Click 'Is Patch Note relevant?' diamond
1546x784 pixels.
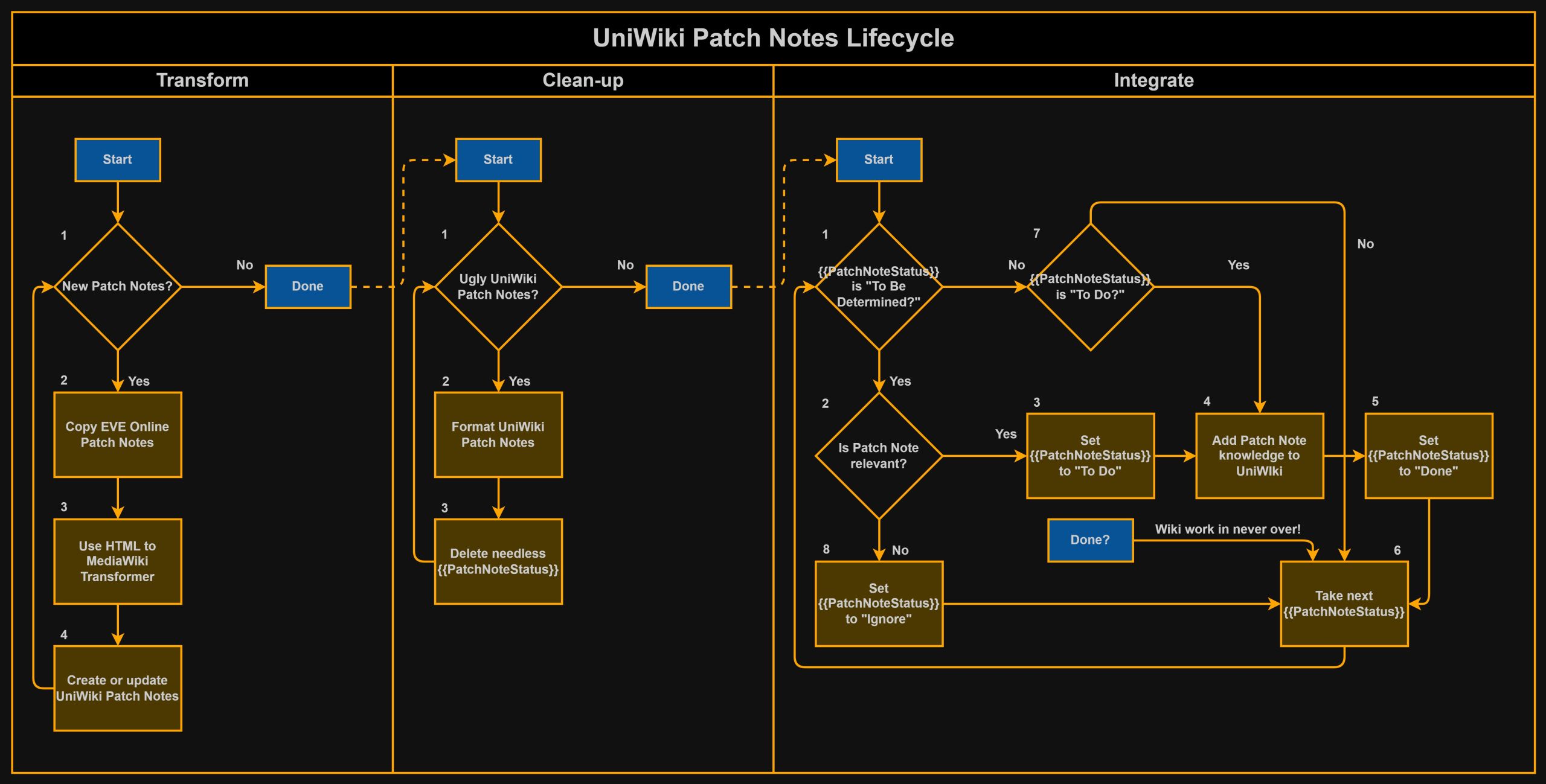click(879, 456)
